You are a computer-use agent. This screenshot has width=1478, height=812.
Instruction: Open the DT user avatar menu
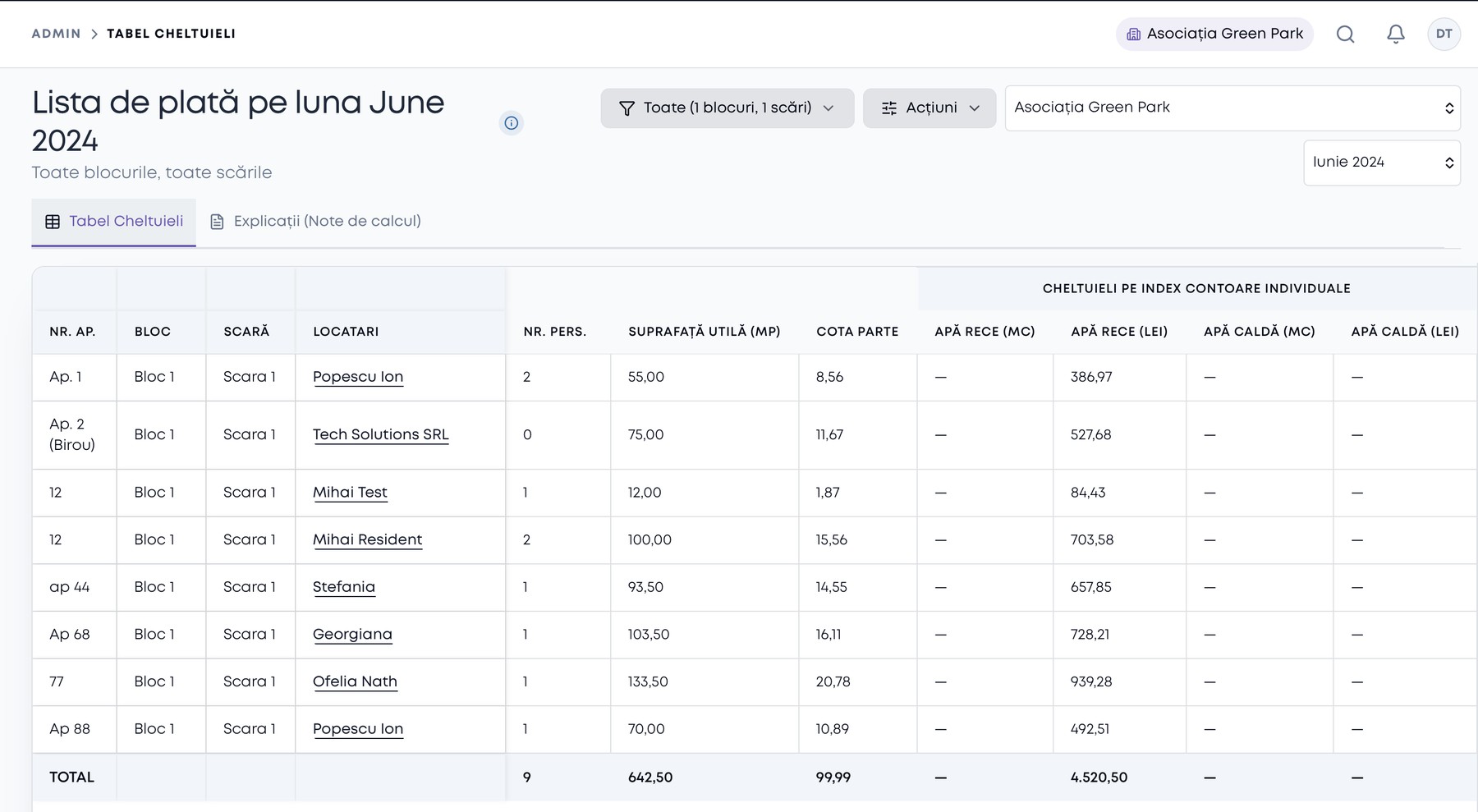click(1444, 34)
